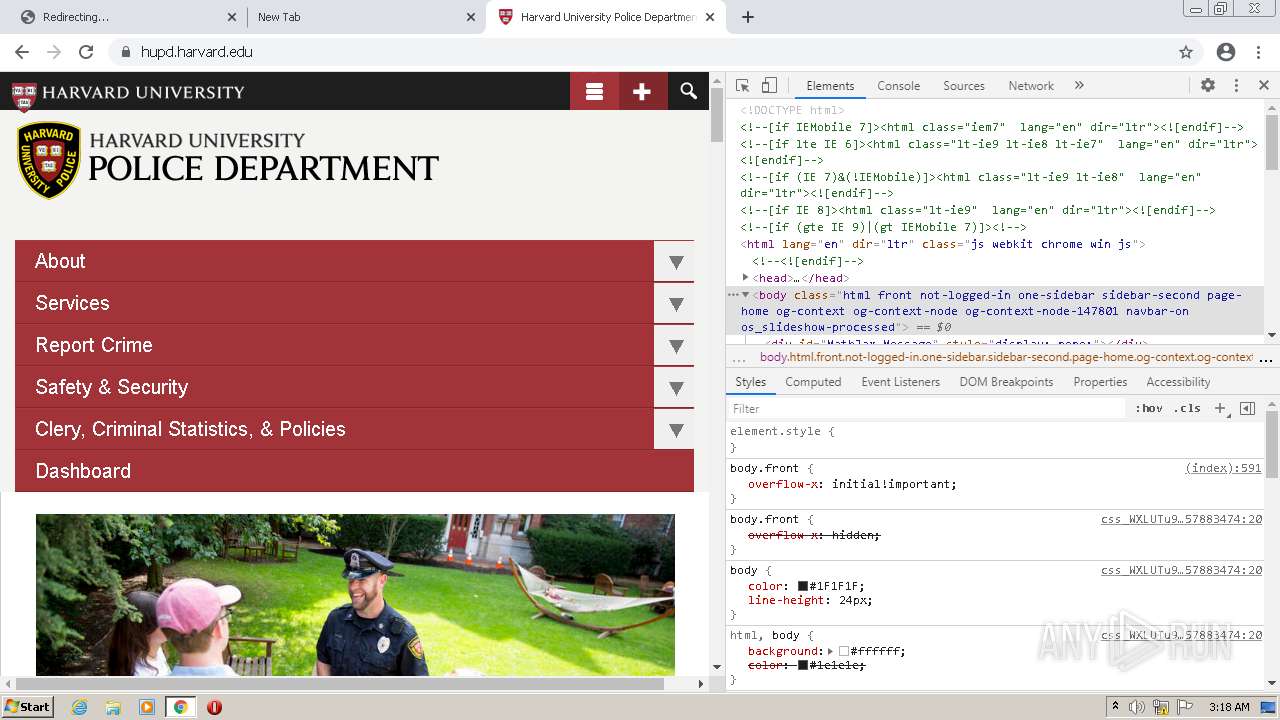This screenshot has height=720, width=1280.
Task: Open the Chrome profile avatar
Action: pyautogui.click(x=1226, y=52)
